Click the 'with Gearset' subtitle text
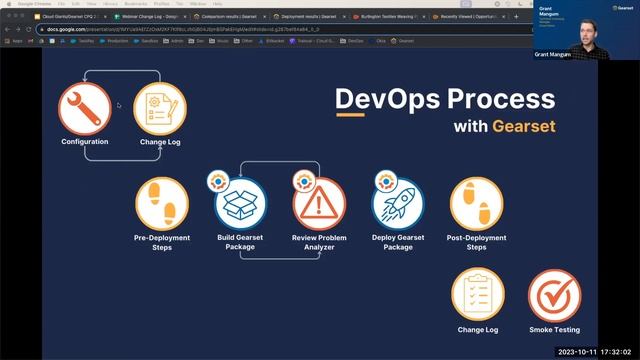The width and height of the screenshot is (640, 360). (504, 126)
